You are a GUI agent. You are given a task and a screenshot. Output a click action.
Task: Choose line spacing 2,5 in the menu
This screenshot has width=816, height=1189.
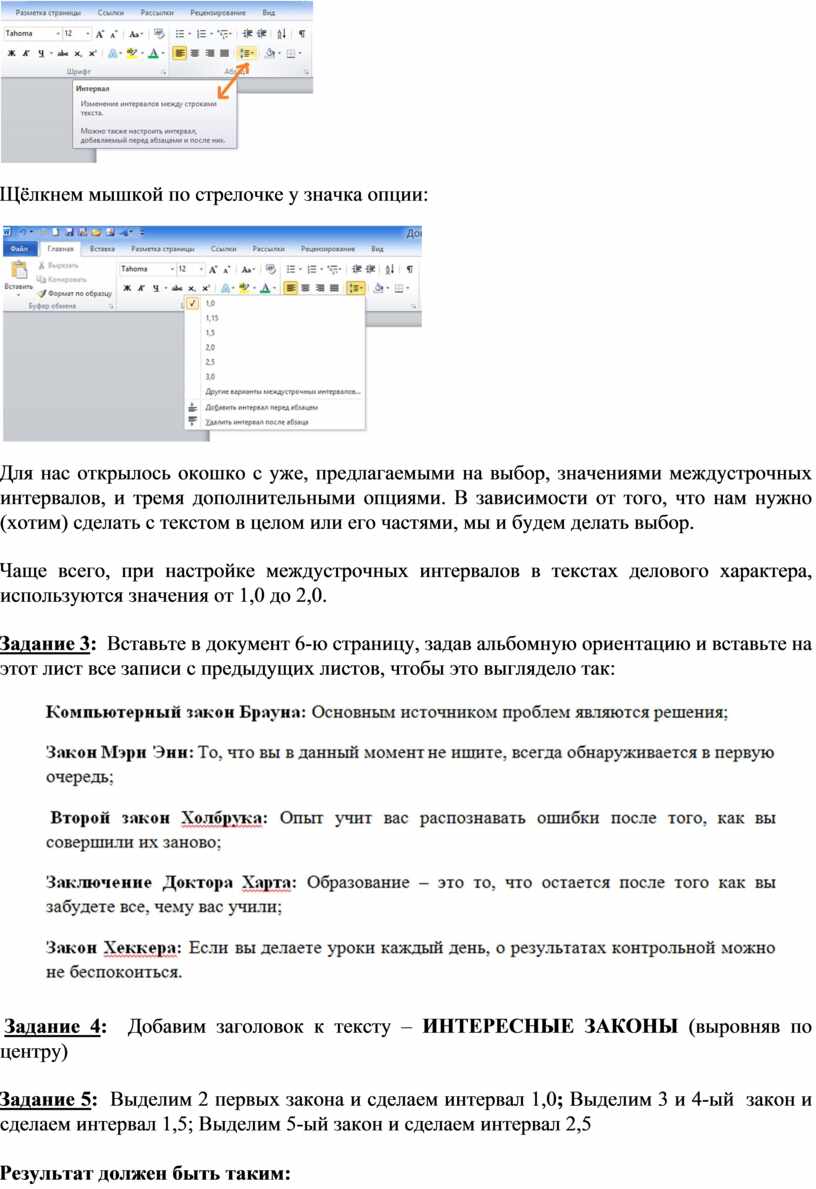click(210, 362)
